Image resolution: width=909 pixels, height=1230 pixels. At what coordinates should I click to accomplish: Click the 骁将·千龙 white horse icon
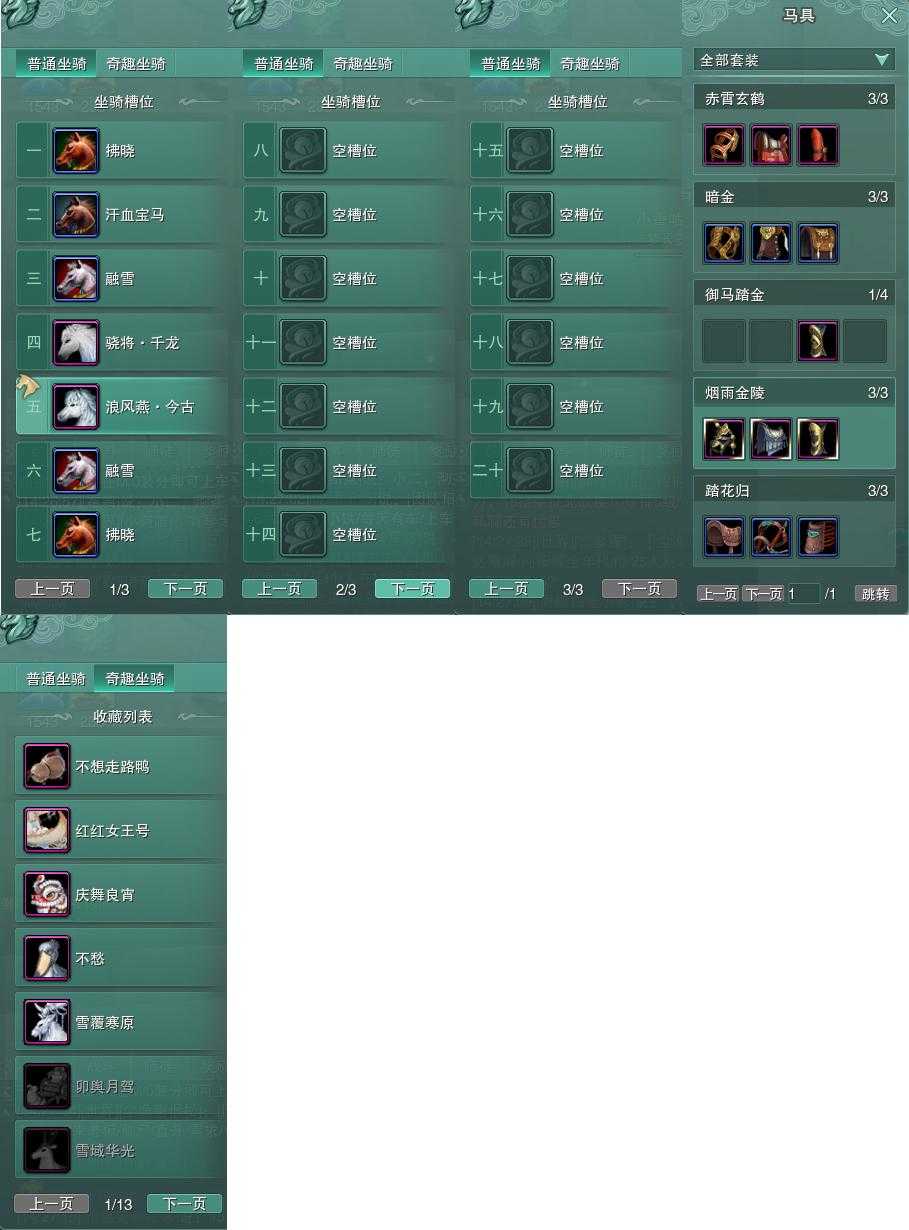point(76,343)
